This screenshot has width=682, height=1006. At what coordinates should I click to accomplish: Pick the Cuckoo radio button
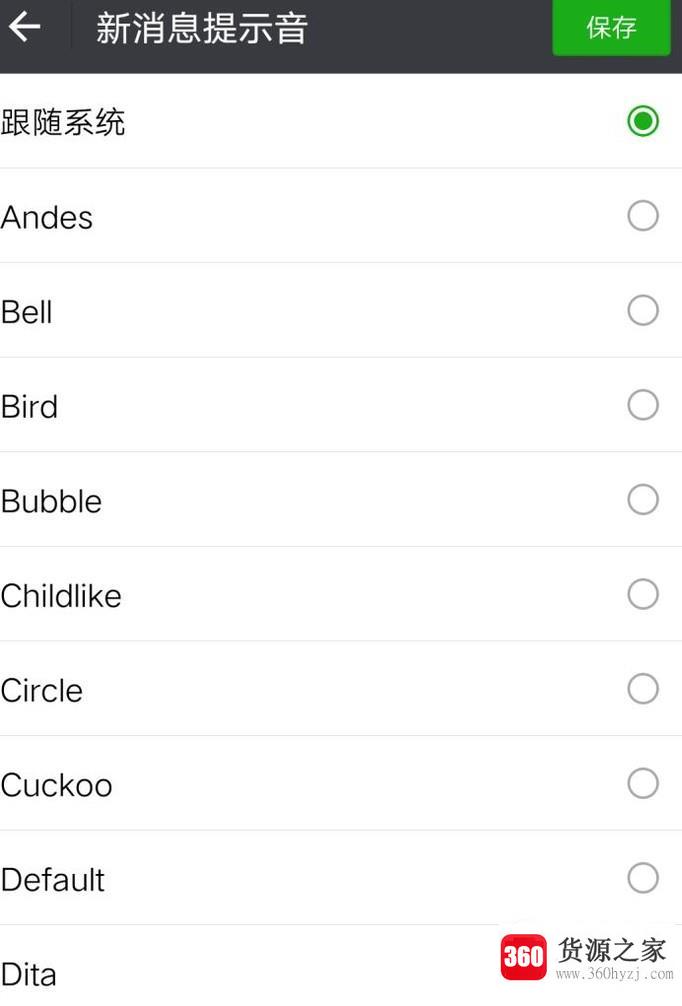[643, 783]
